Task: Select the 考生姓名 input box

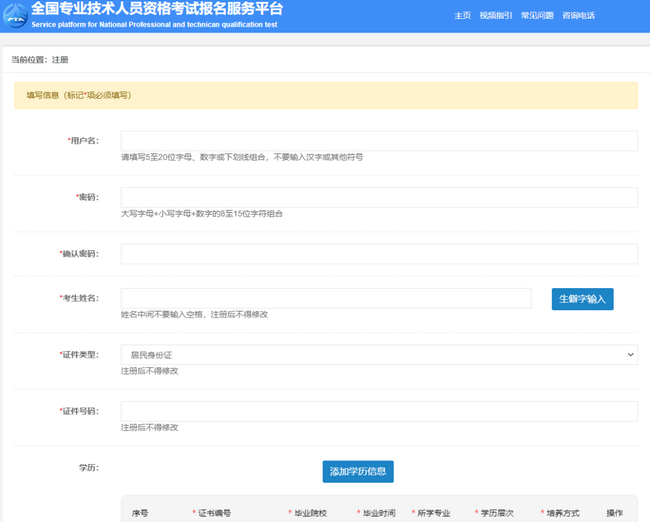Action: pyautogui.click(x=326, y=298)
